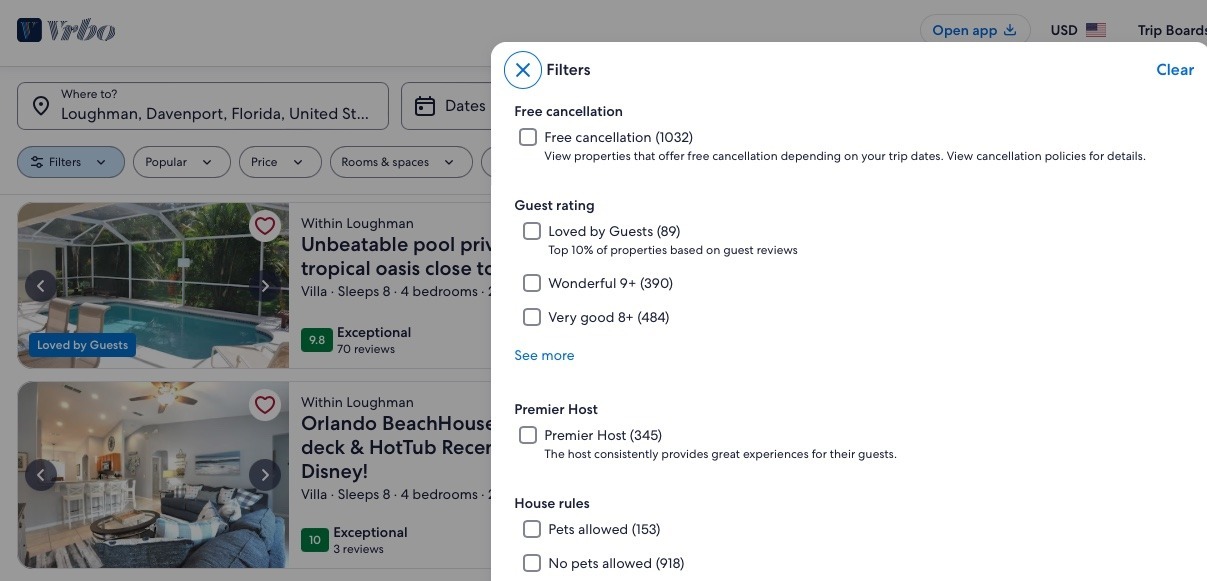Click the Open app download button

click(x=973, y=30)
